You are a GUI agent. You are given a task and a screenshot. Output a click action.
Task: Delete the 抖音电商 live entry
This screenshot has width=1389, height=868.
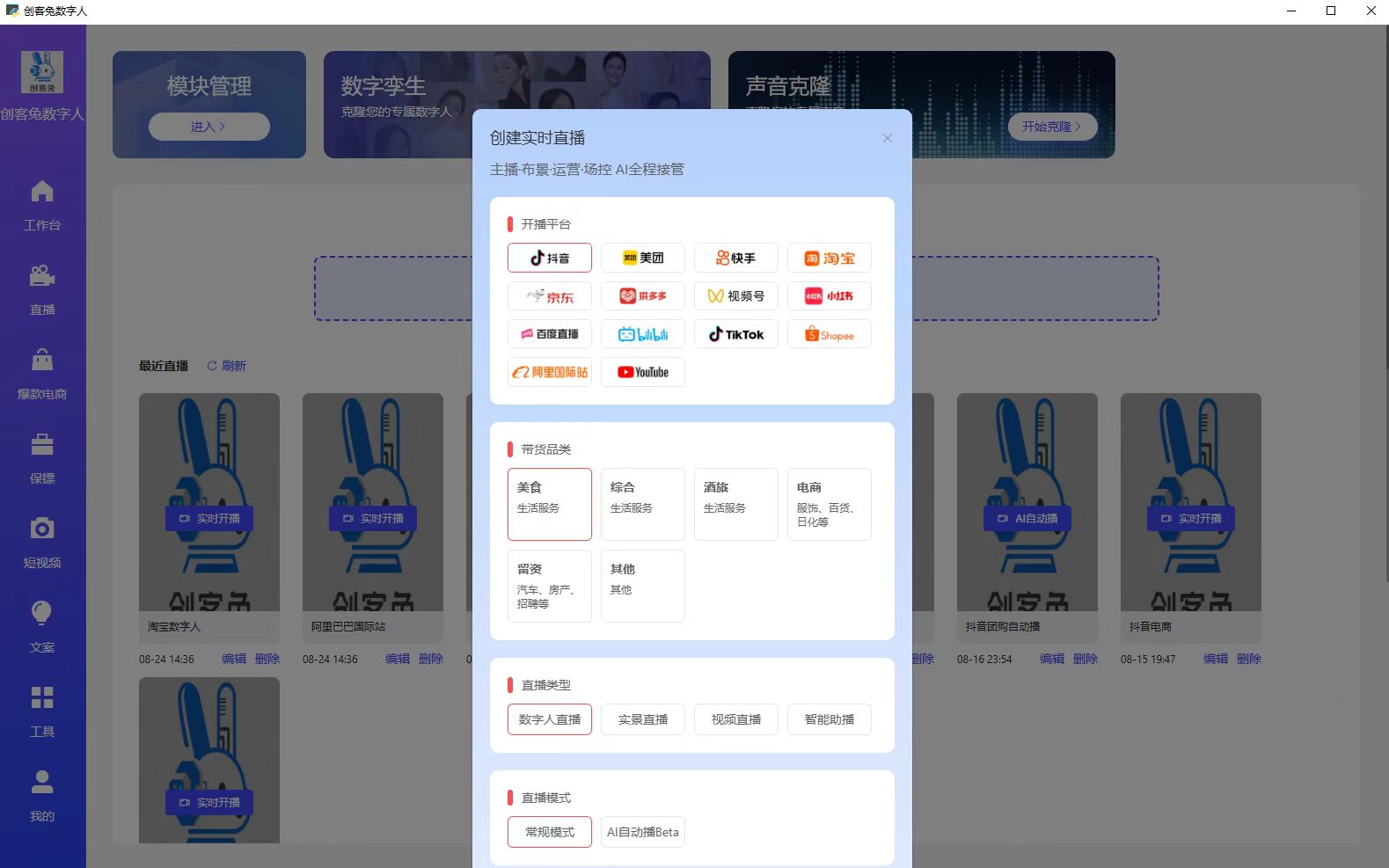pos(1249,659)
